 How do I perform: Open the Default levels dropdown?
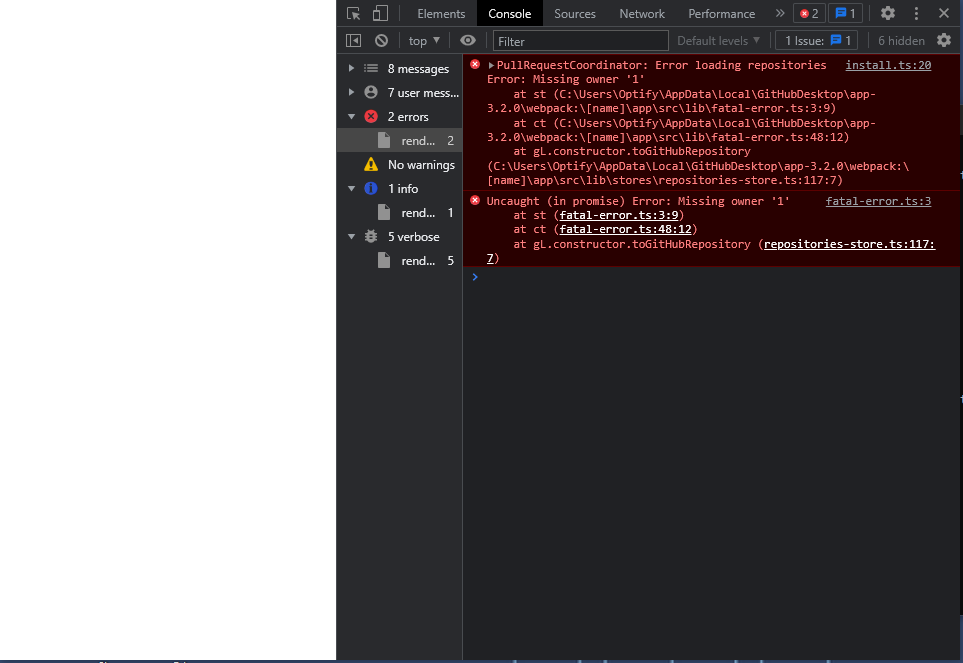(x=718, y=40)
